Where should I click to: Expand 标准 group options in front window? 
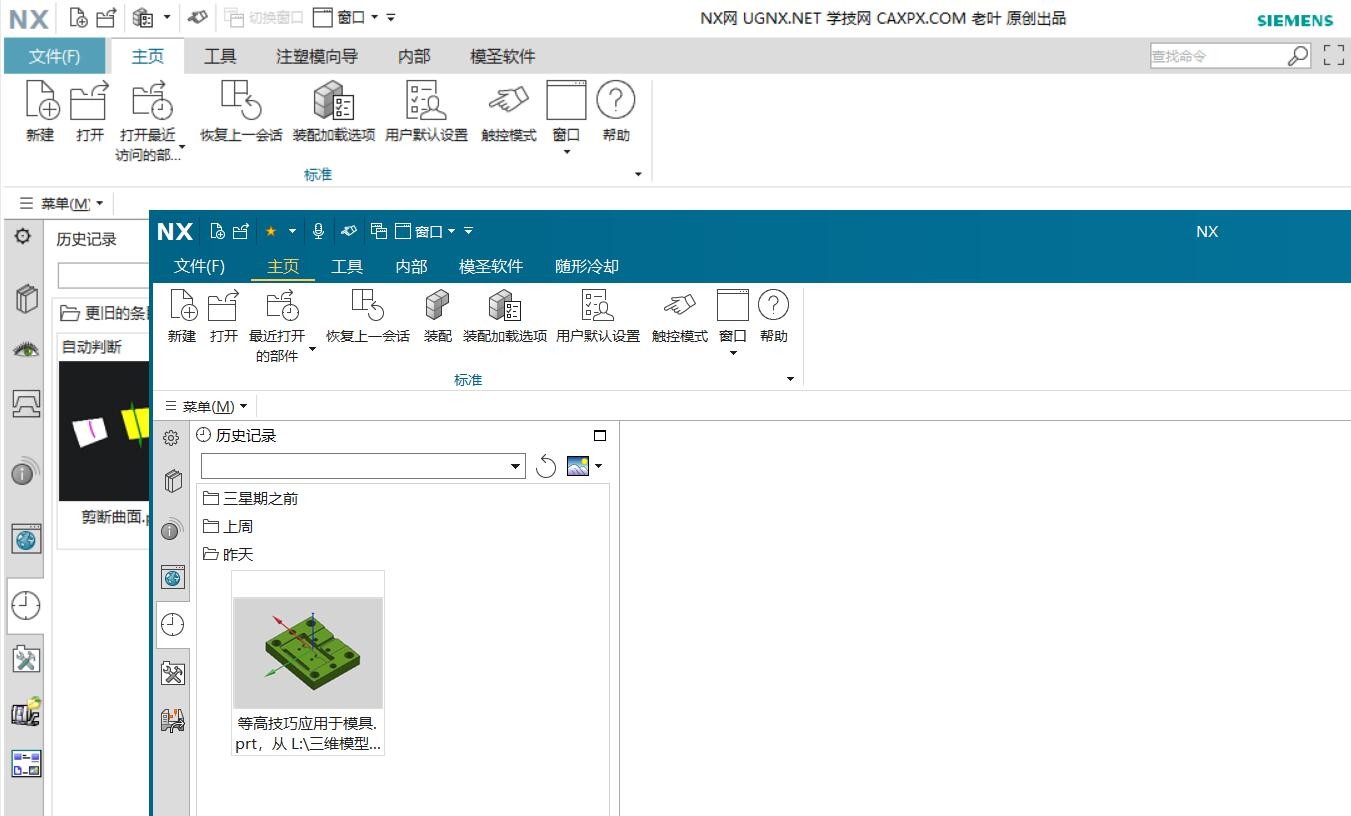[x=790, y=380]
